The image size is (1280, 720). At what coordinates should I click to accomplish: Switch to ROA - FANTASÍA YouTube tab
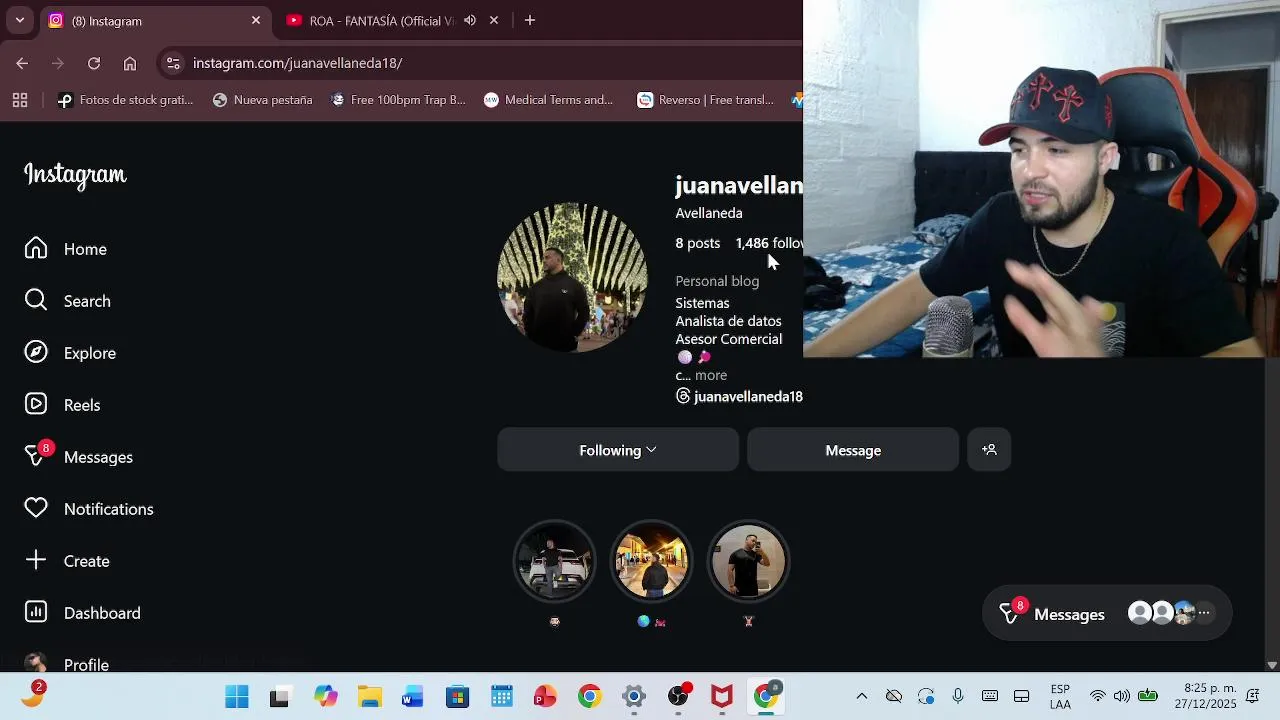[x=380, y=21]
